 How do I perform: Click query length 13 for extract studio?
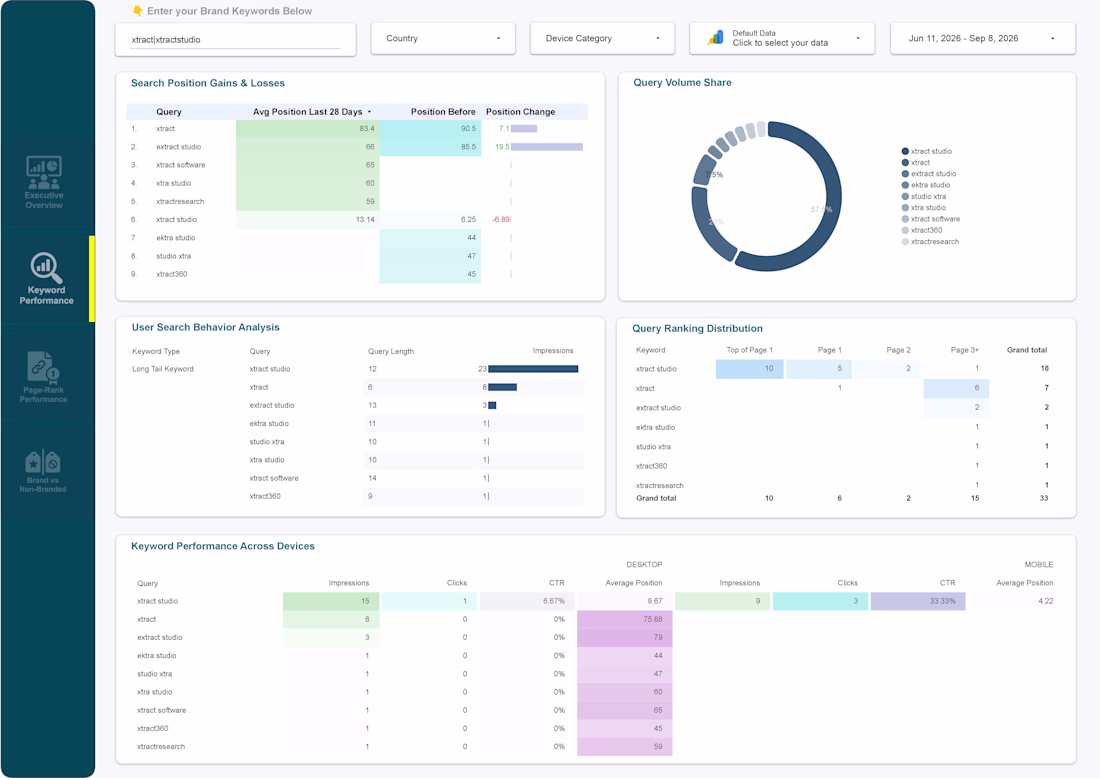[x=373, y=405]
